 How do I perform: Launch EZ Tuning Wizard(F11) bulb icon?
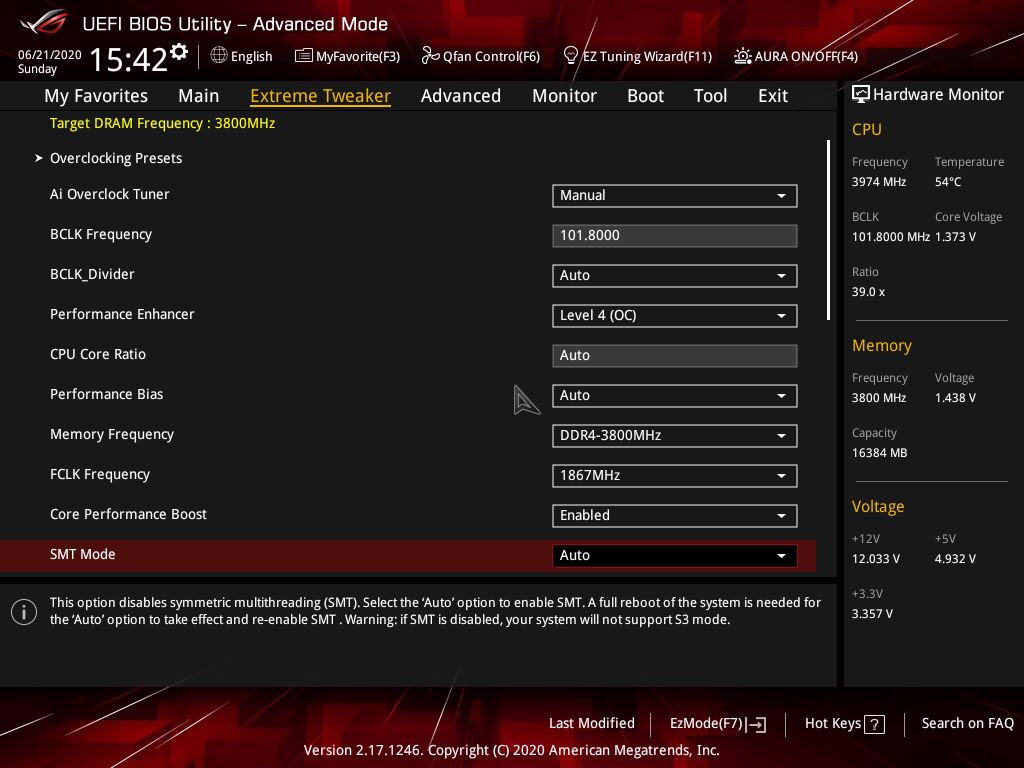pos(570,56)
